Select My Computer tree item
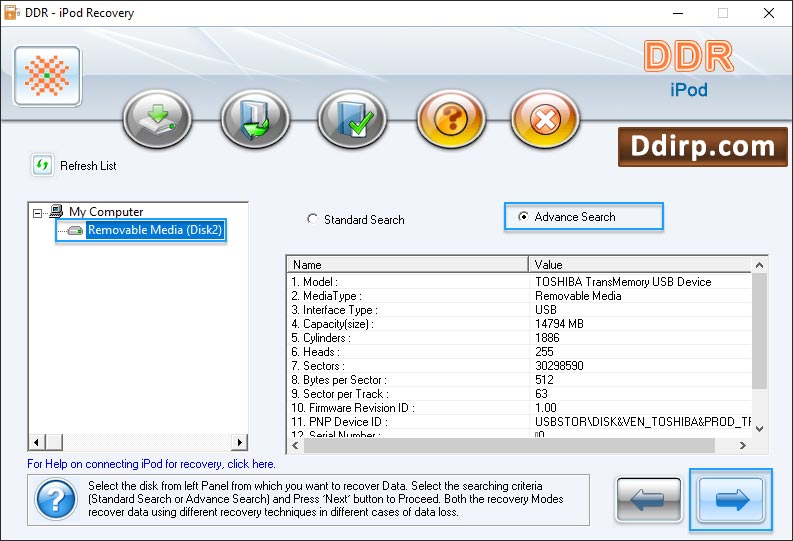793x541 pixels. 106,211
